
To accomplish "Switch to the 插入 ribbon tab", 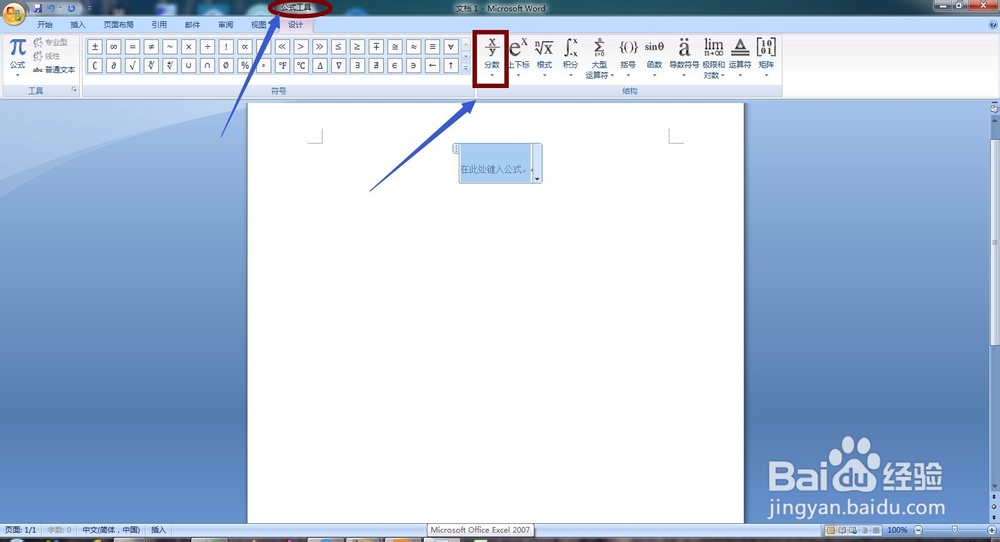I will point(78,25).
